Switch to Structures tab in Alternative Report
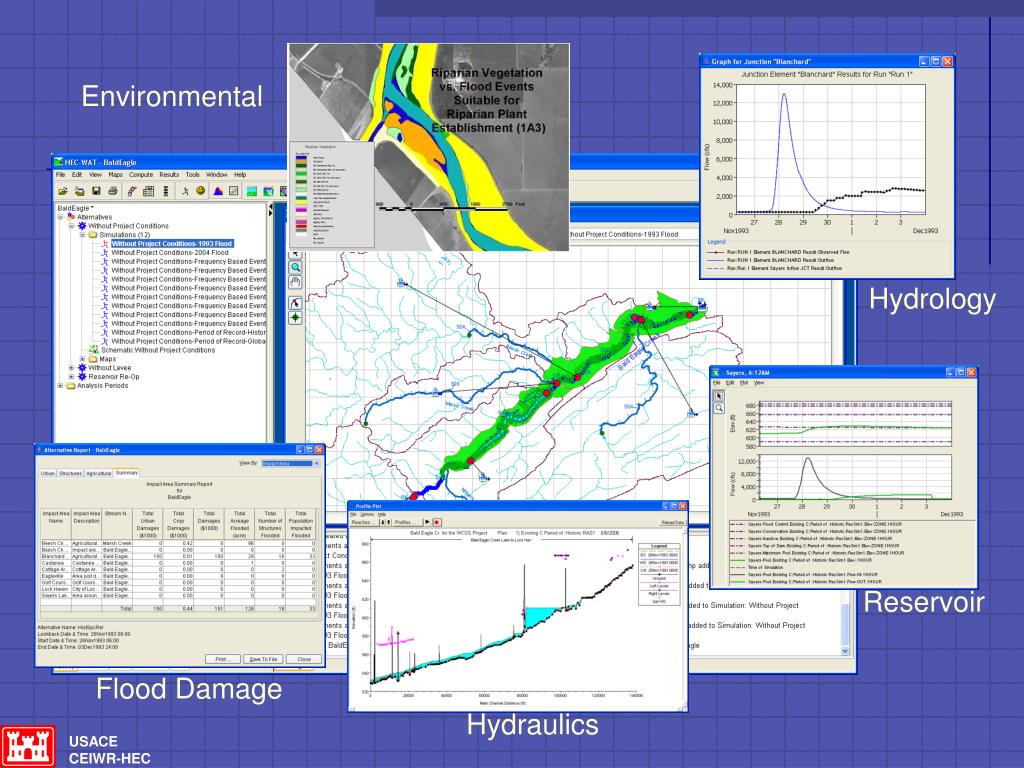 click(71, 473)
